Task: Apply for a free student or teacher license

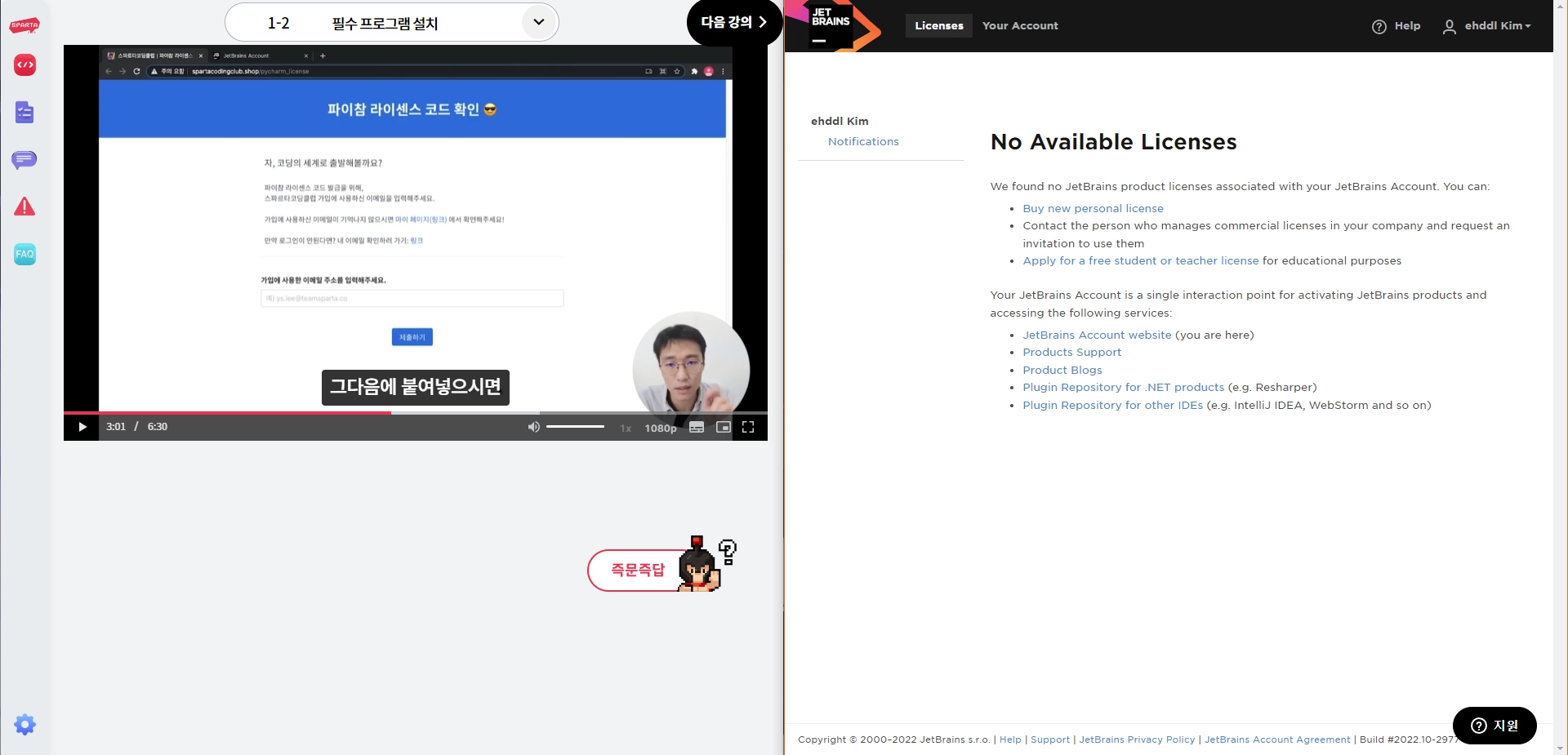Action: tap(1141, 260)
